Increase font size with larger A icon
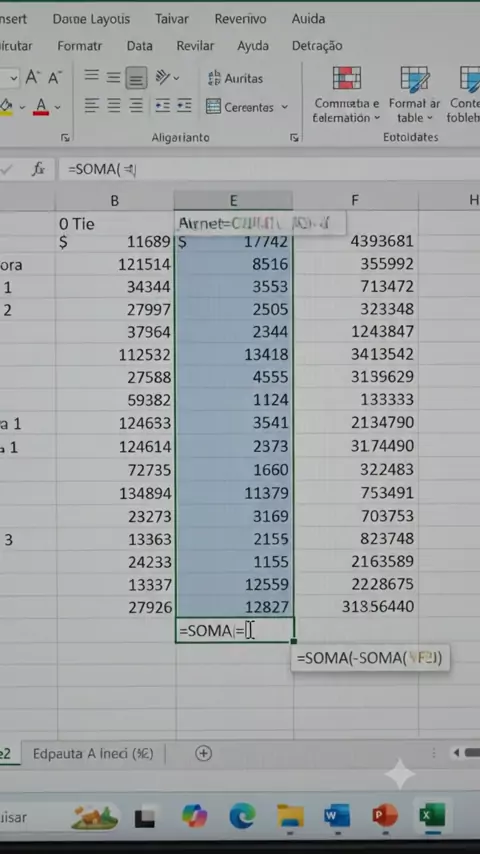 [33, 78]
